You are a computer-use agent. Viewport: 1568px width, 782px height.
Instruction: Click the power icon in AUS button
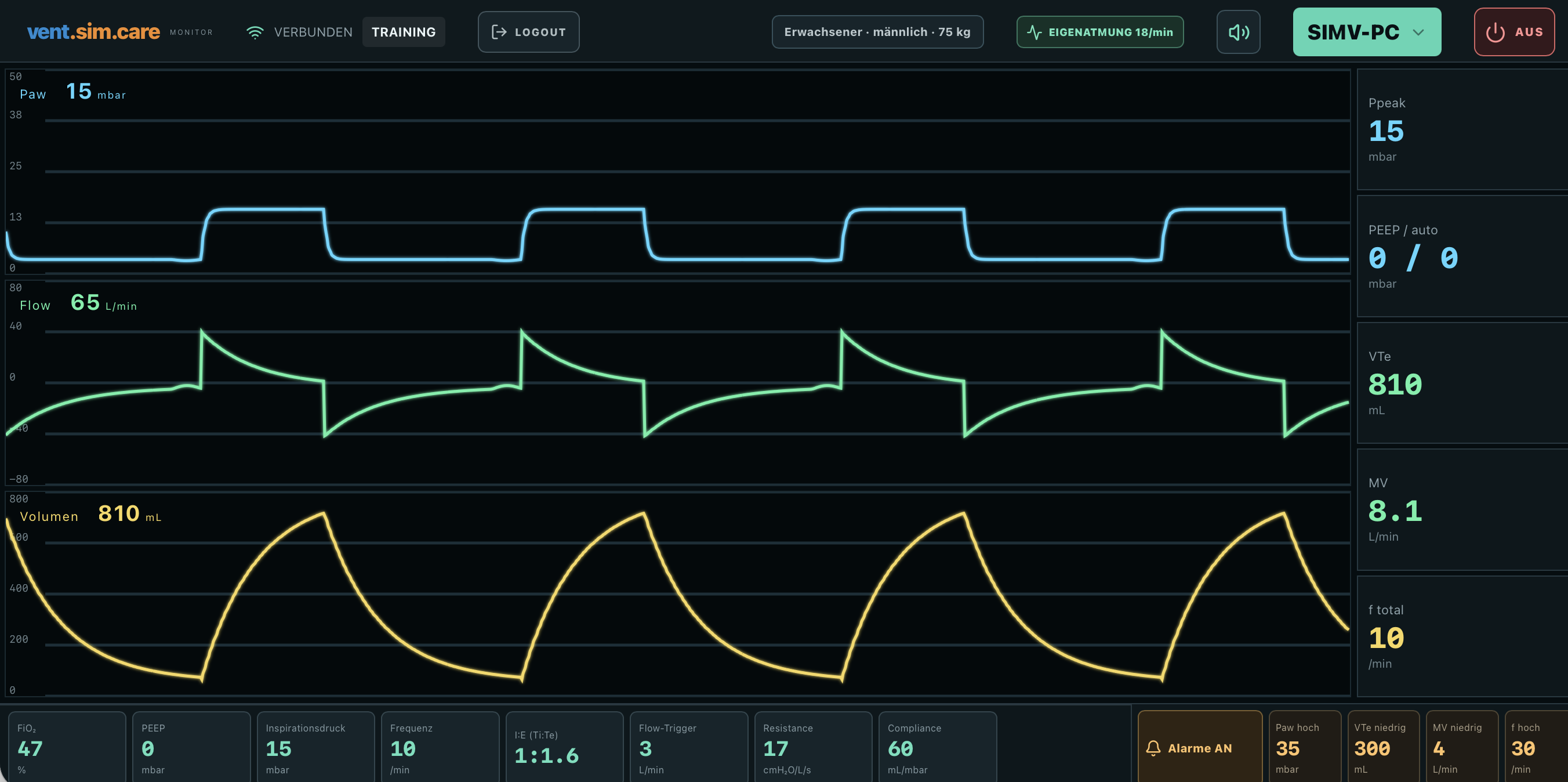click(x=1495, y=32)
